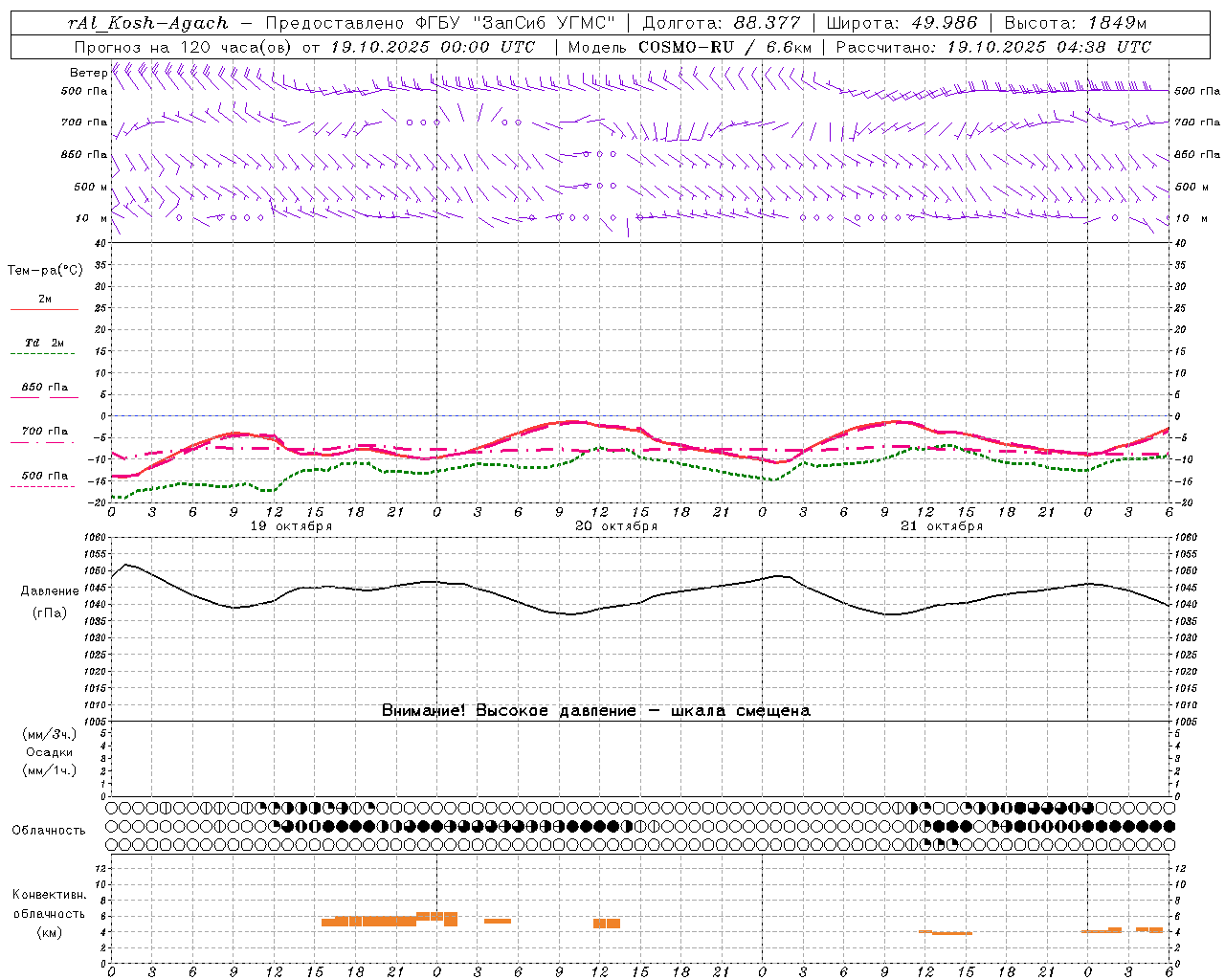Screen dimensions: 1225x980
Task: Click the 500 гПа temperature legend entry
Action: 44,476
